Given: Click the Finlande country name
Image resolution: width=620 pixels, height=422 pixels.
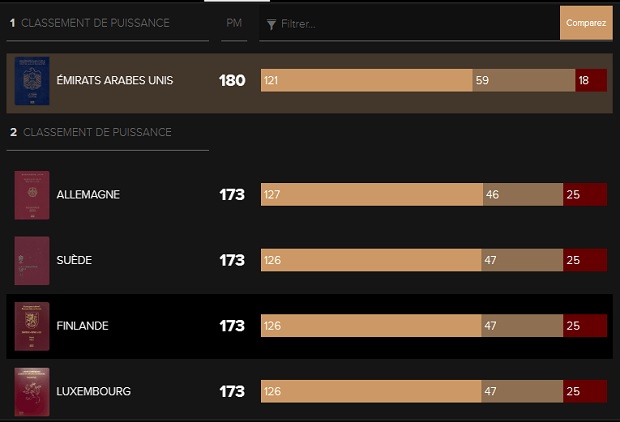Looking at the screenshot, I should (82, 326).
